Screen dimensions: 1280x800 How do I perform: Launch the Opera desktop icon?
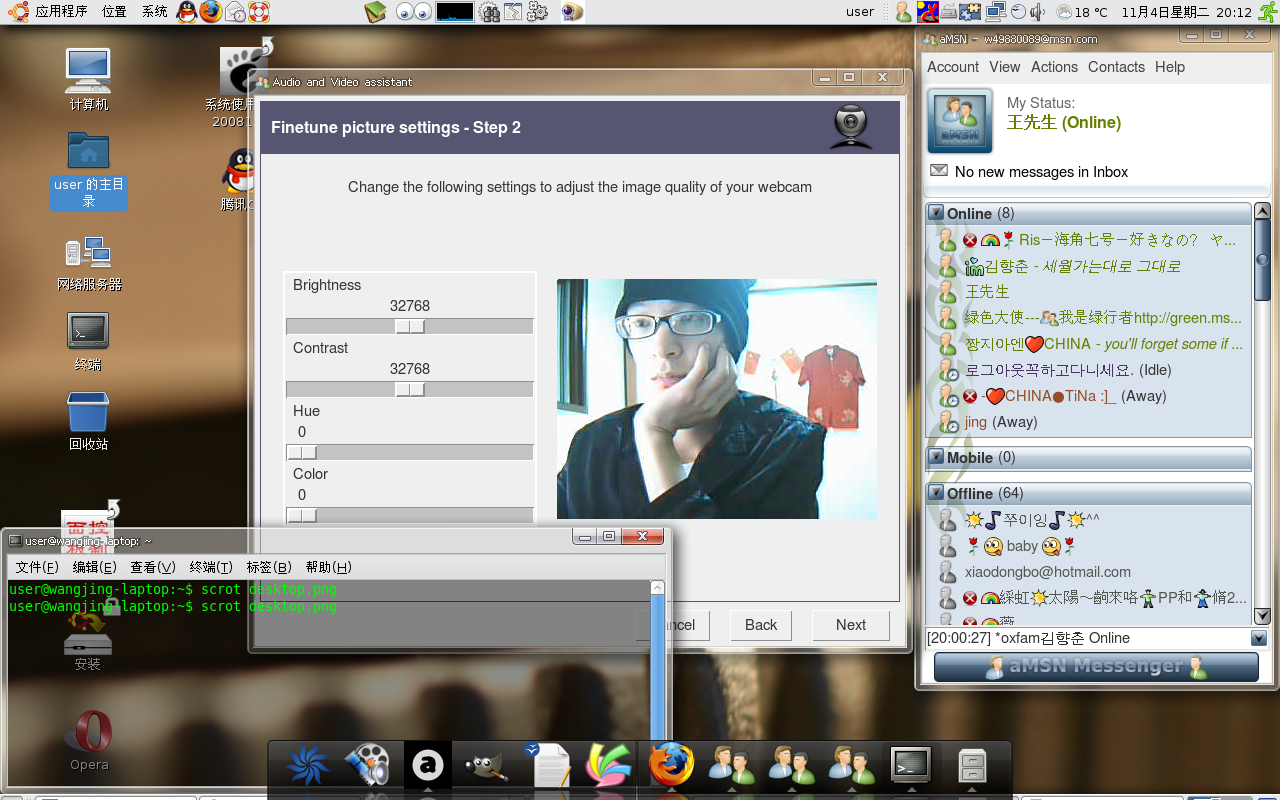(x=88, y=740)
